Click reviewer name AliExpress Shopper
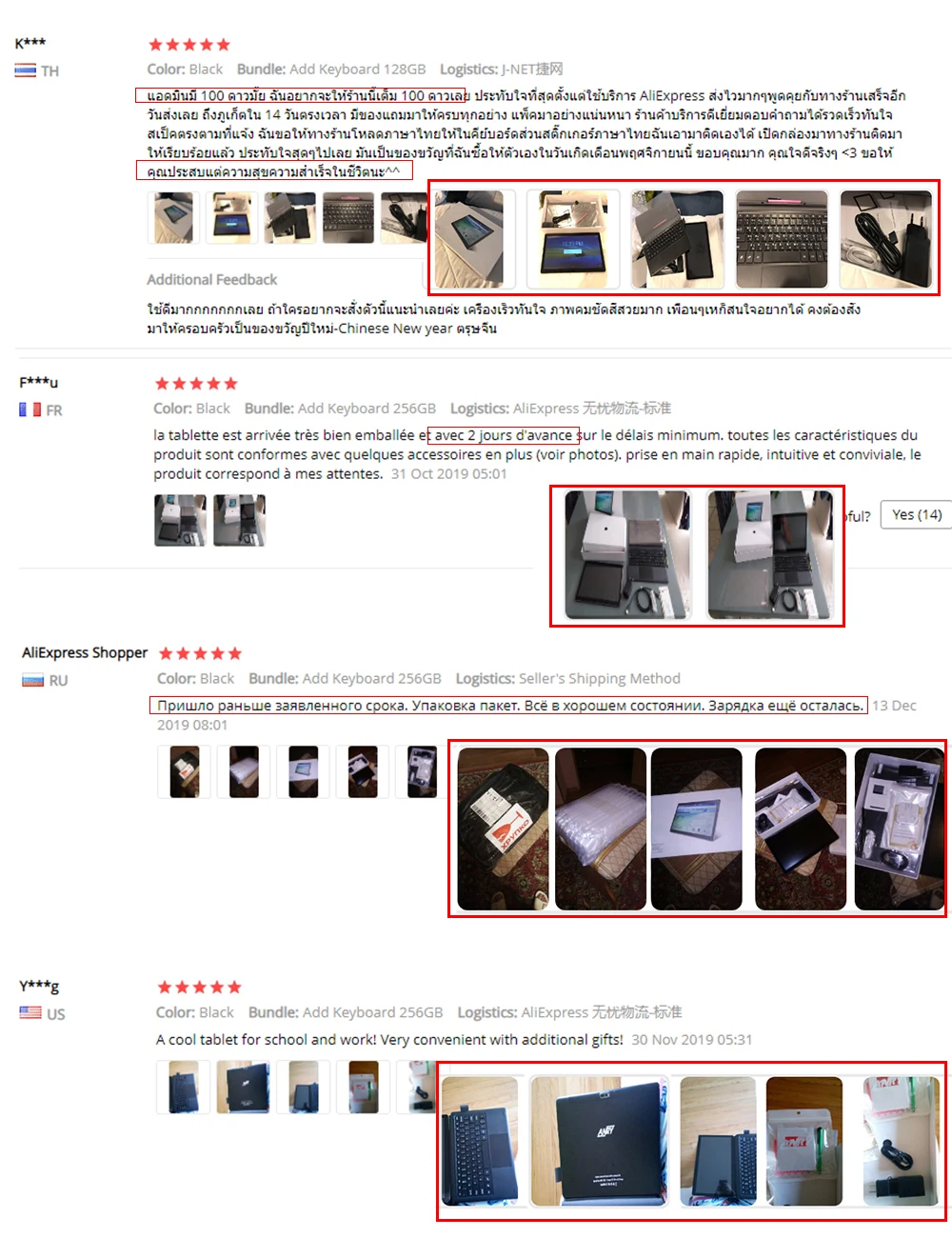The width and height of the screenshot is (952, 1238). 85,653
